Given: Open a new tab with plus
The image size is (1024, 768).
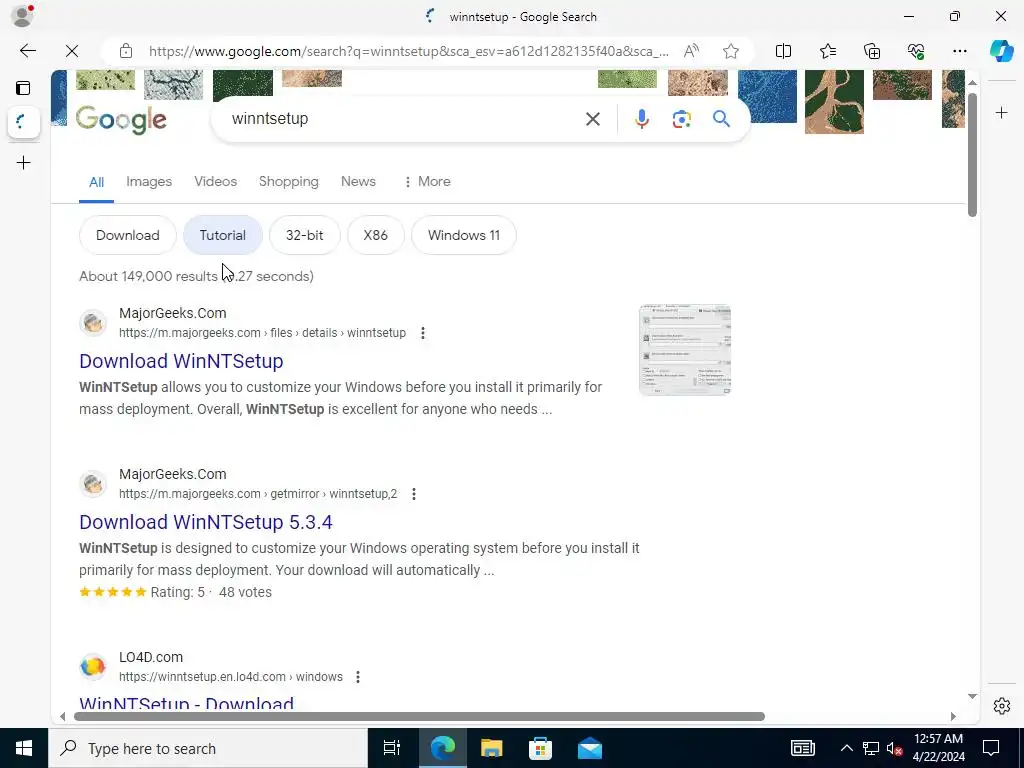Looking at the screenshot, I should 24,163.
